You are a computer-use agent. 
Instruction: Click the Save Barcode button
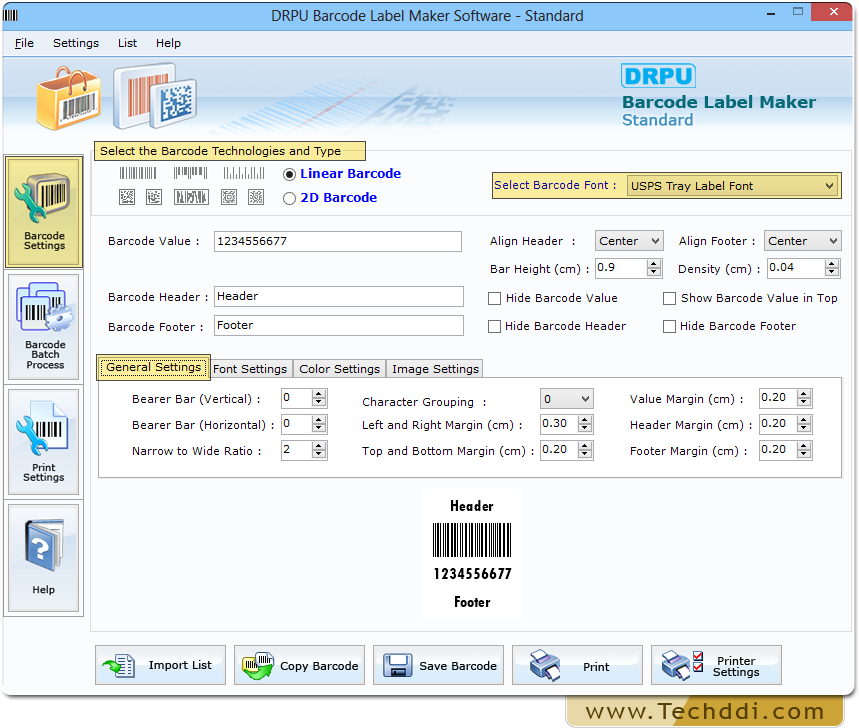(x=438, y=665)
